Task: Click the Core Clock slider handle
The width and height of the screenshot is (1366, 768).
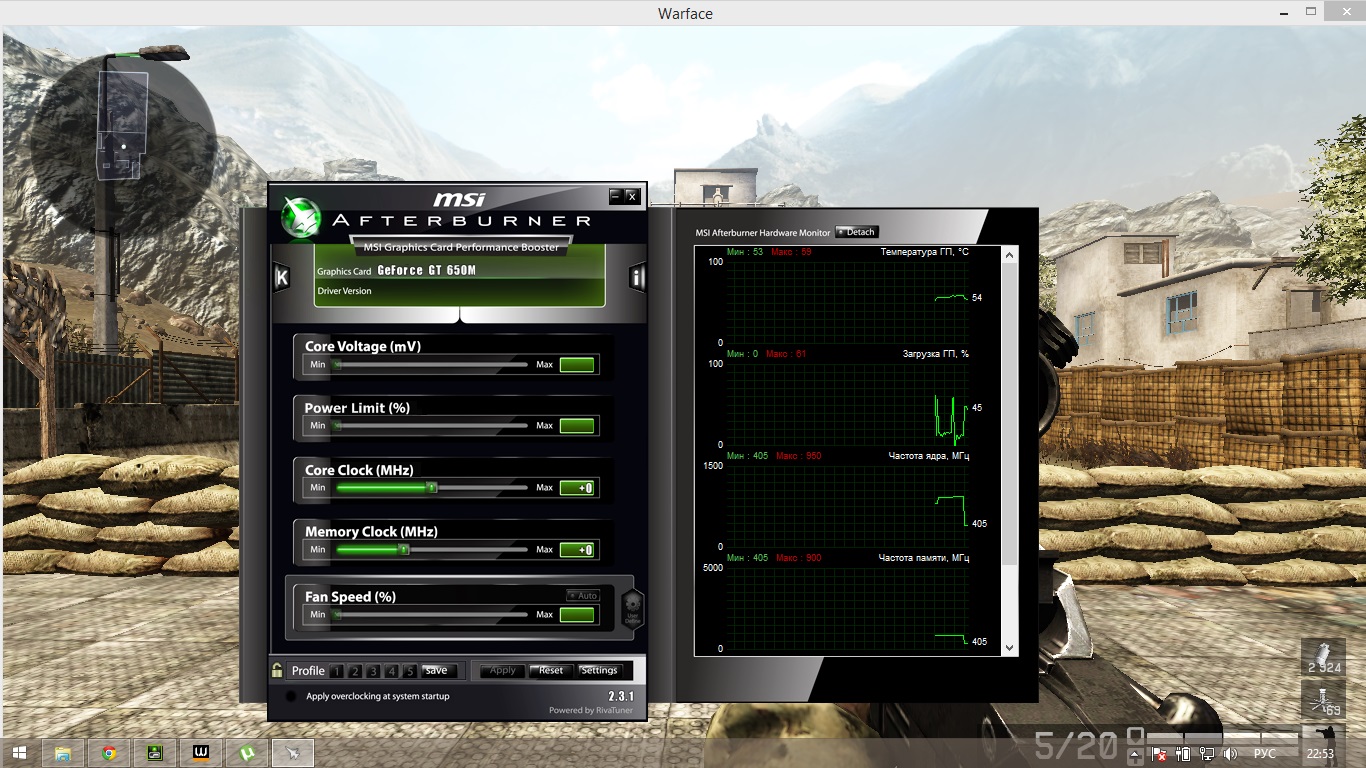Action: (432, 488)
